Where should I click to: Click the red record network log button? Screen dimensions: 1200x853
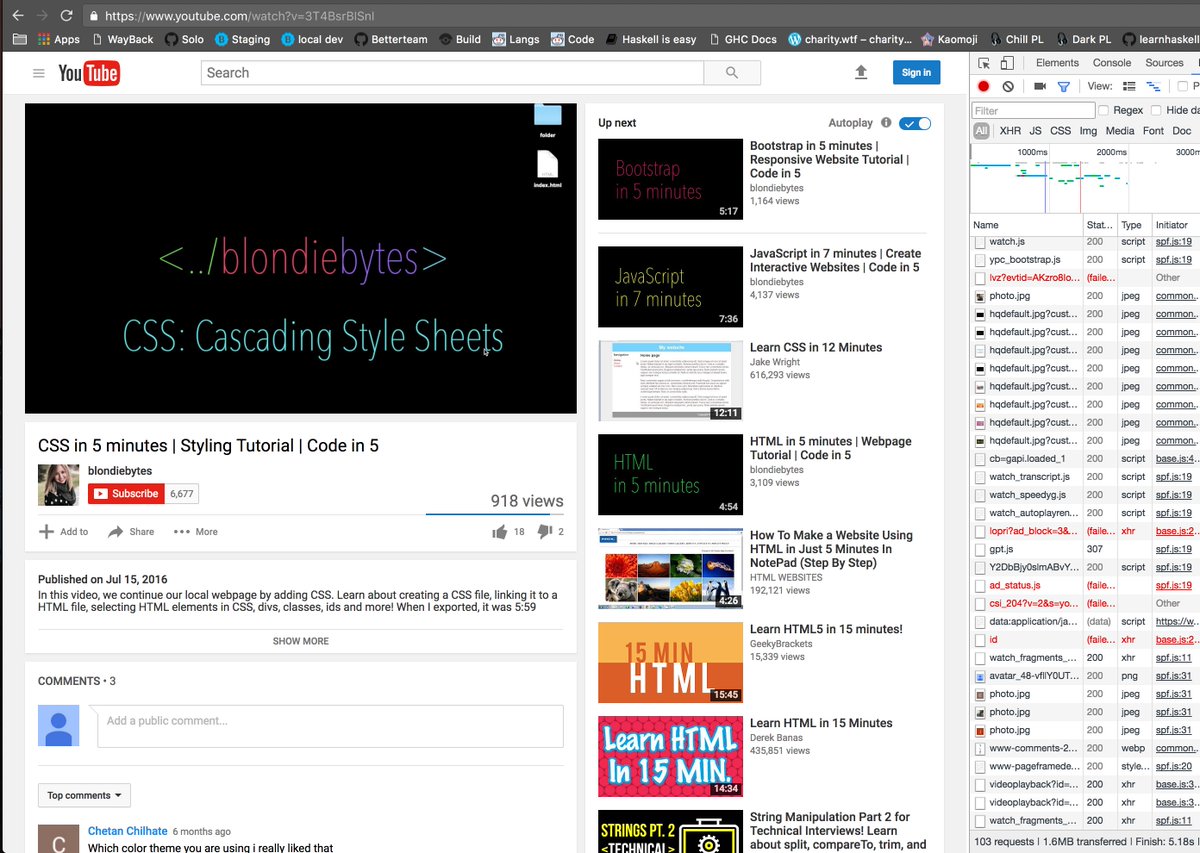point(984,87)
